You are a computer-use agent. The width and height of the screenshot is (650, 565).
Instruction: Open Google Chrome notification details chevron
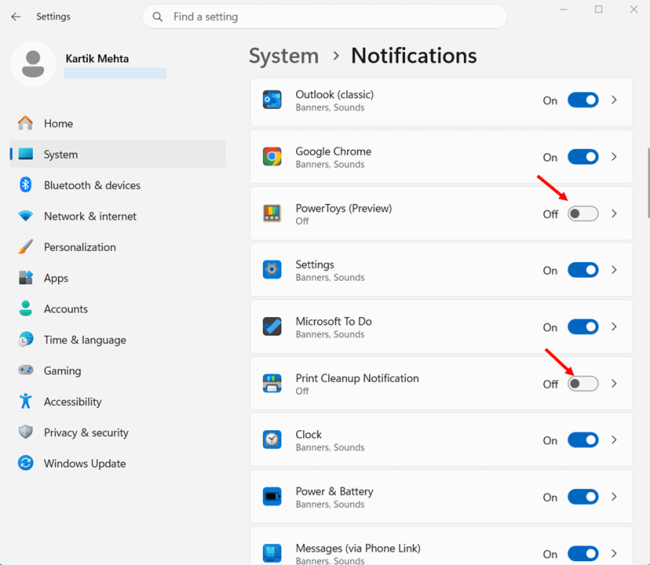614,157
